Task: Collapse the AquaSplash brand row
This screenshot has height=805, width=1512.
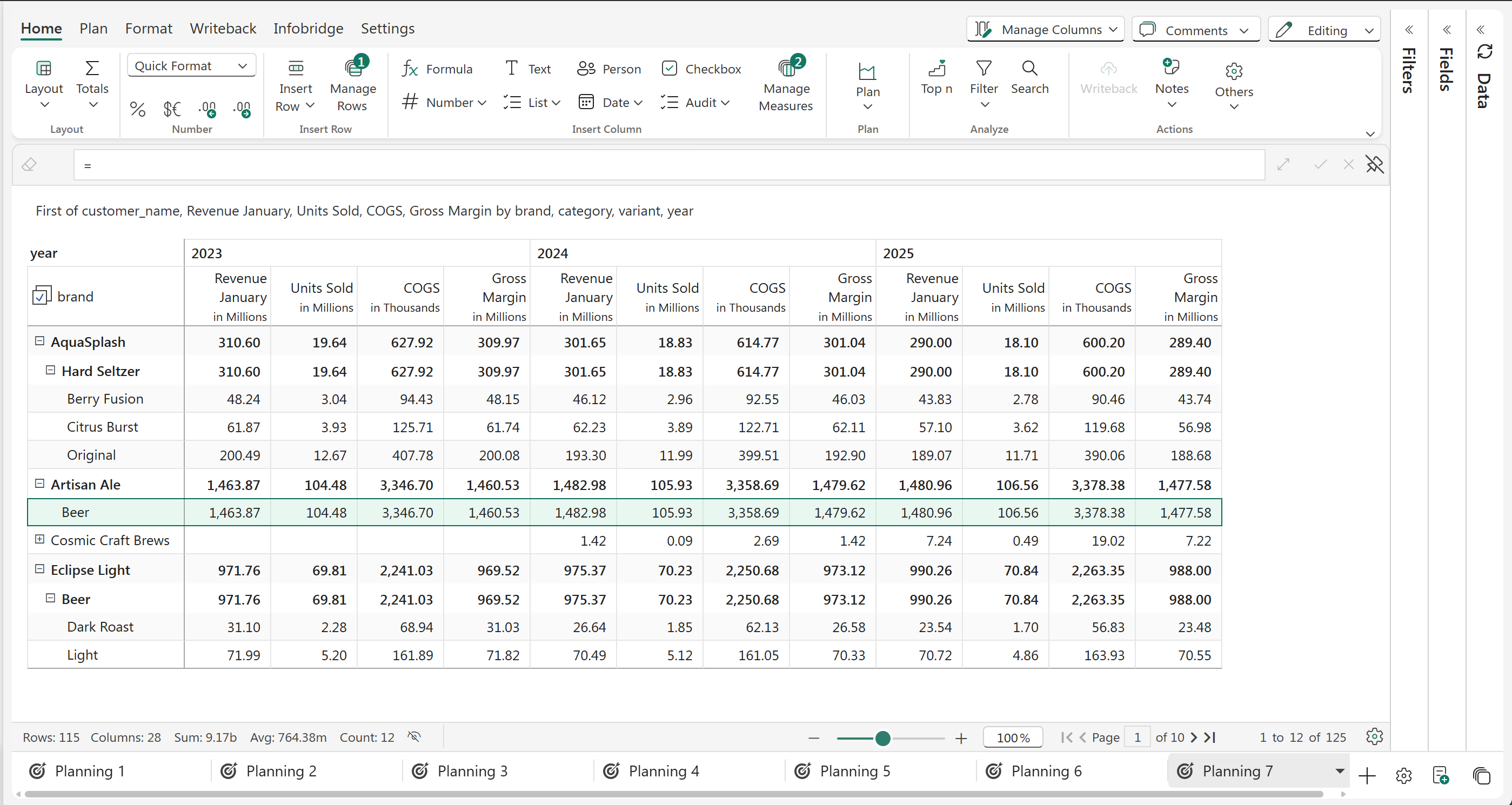Action: 39,341
